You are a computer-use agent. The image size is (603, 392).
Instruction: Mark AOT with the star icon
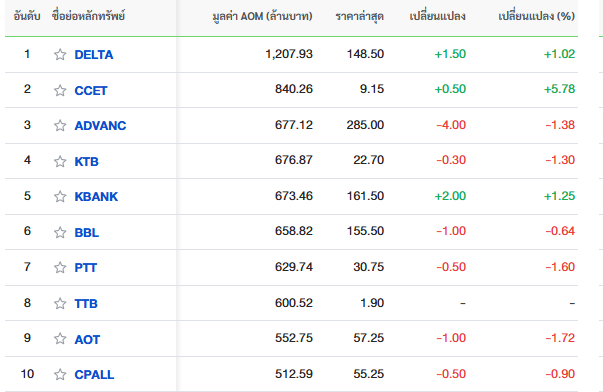[60, 339]
